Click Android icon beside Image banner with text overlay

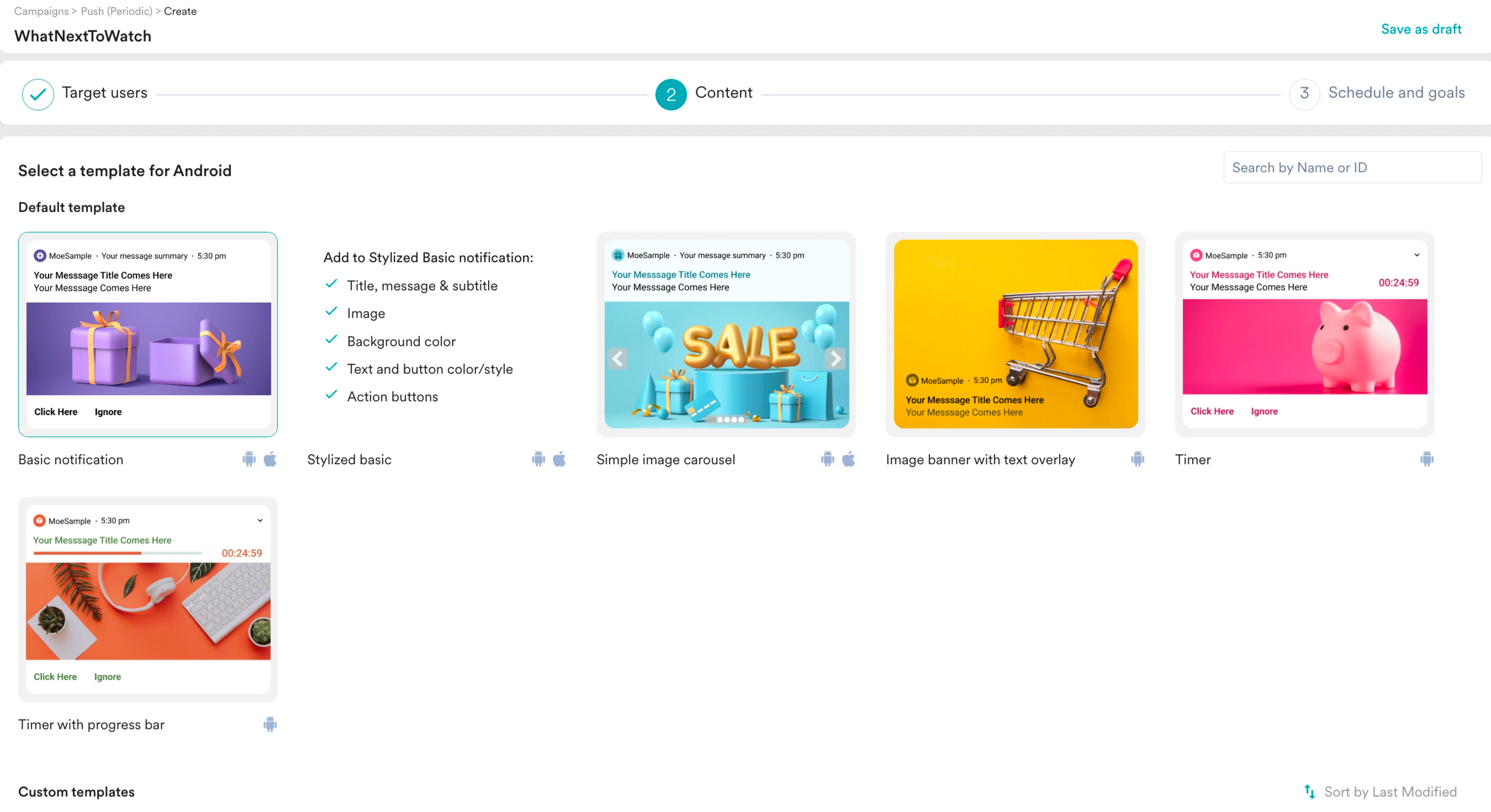(x=1138, y=459)
